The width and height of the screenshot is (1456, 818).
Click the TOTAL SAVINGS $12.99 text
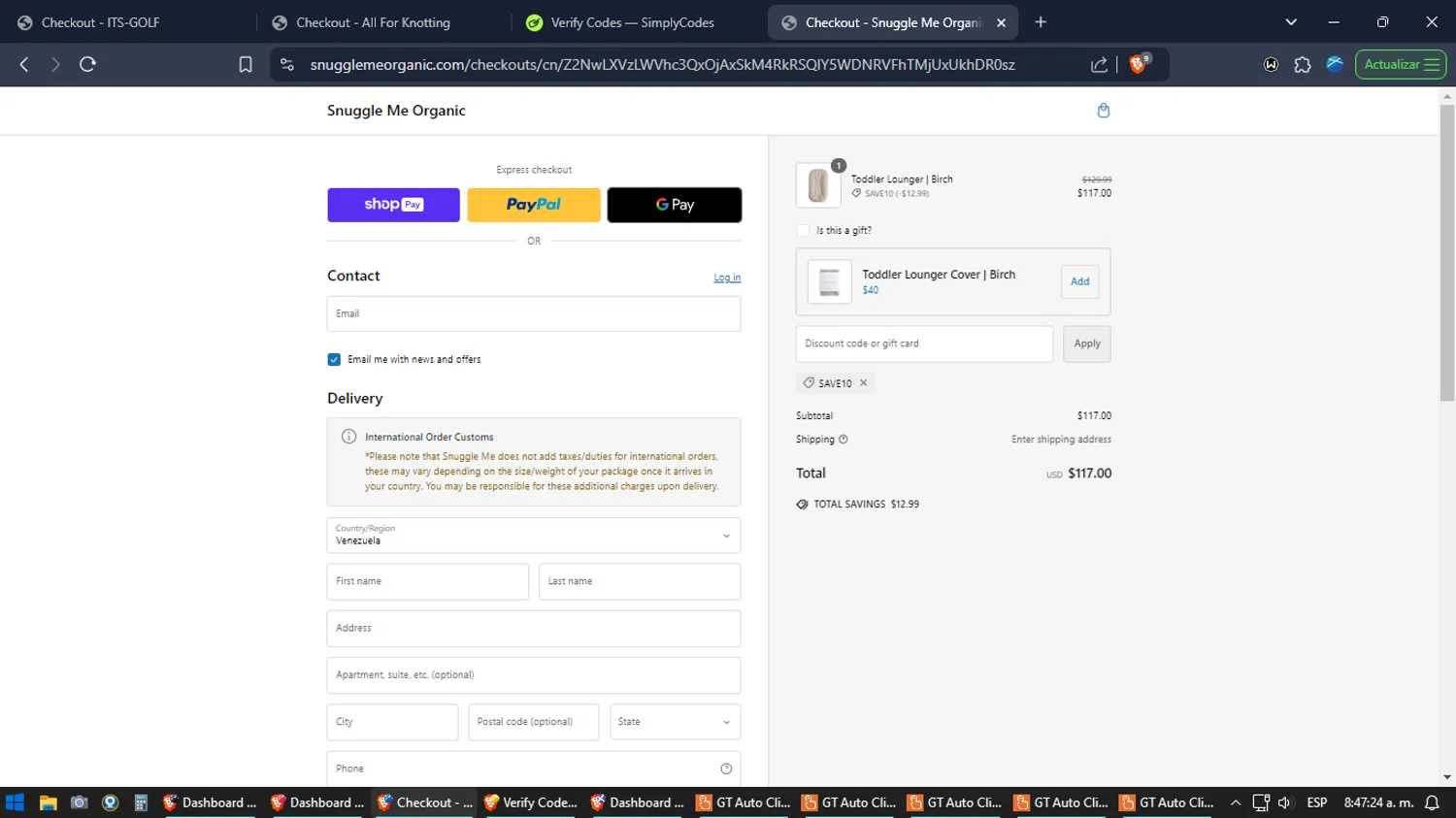click(x=866, y=505)
